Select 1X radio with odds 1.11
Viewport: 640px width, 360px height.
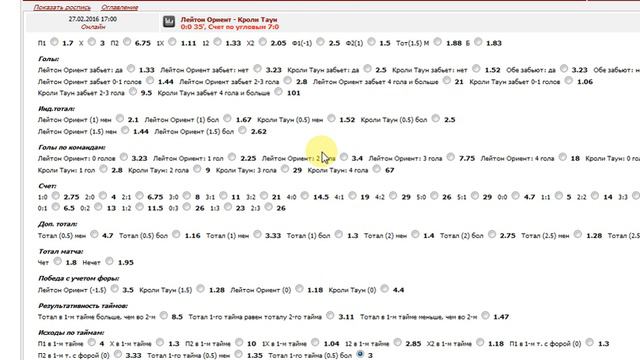[x=172, y=42]
